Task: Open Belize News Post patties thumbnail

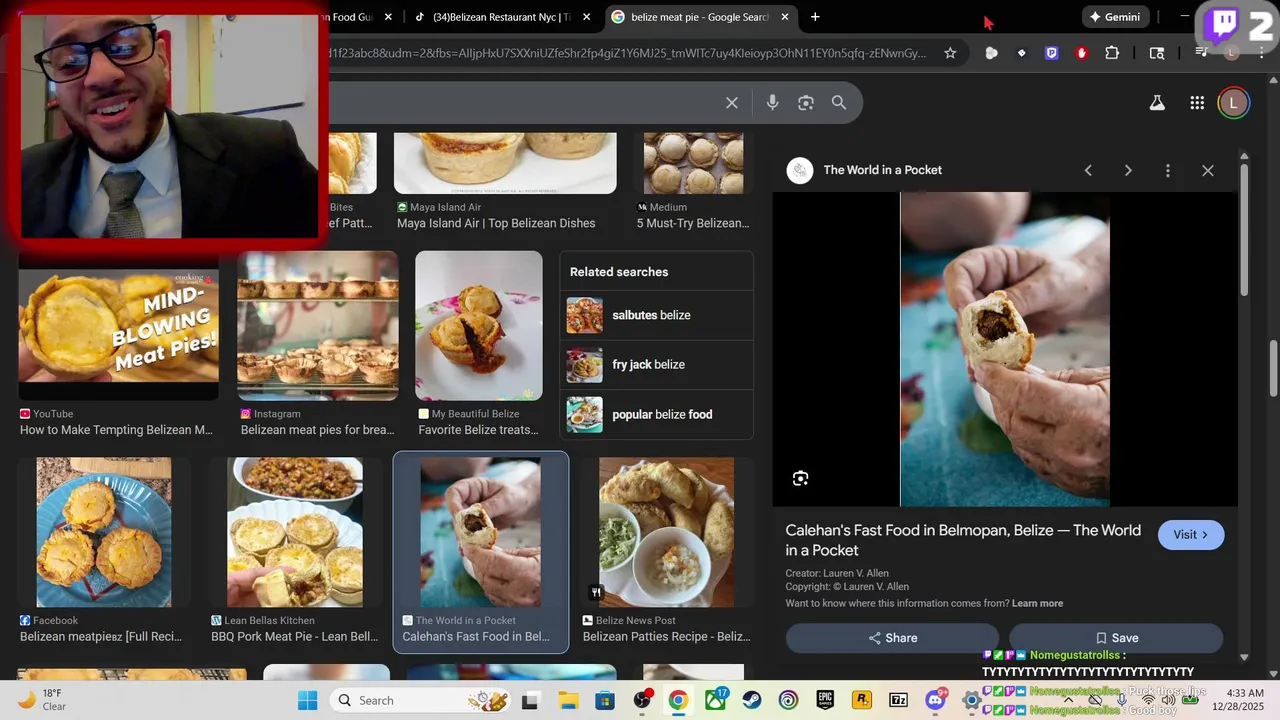Action: point(666,533)
